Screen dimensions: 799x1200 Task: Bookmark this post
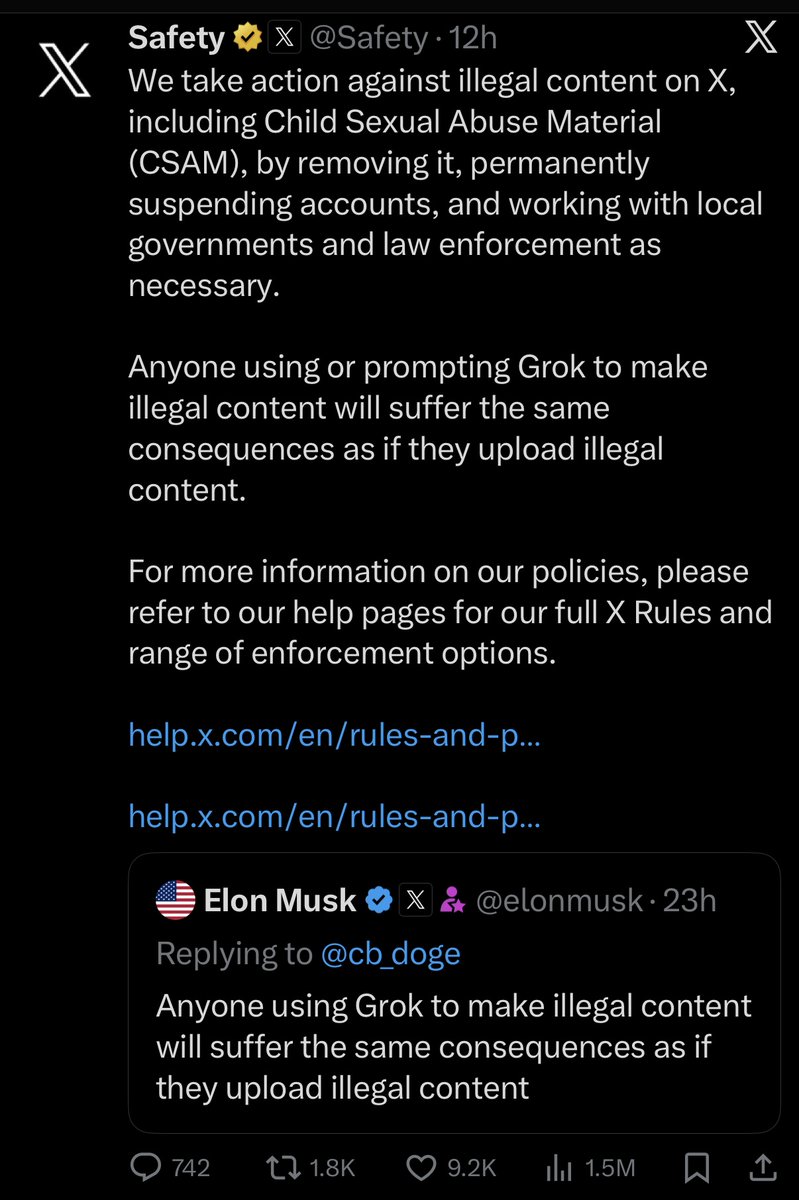coord(698,1166)
